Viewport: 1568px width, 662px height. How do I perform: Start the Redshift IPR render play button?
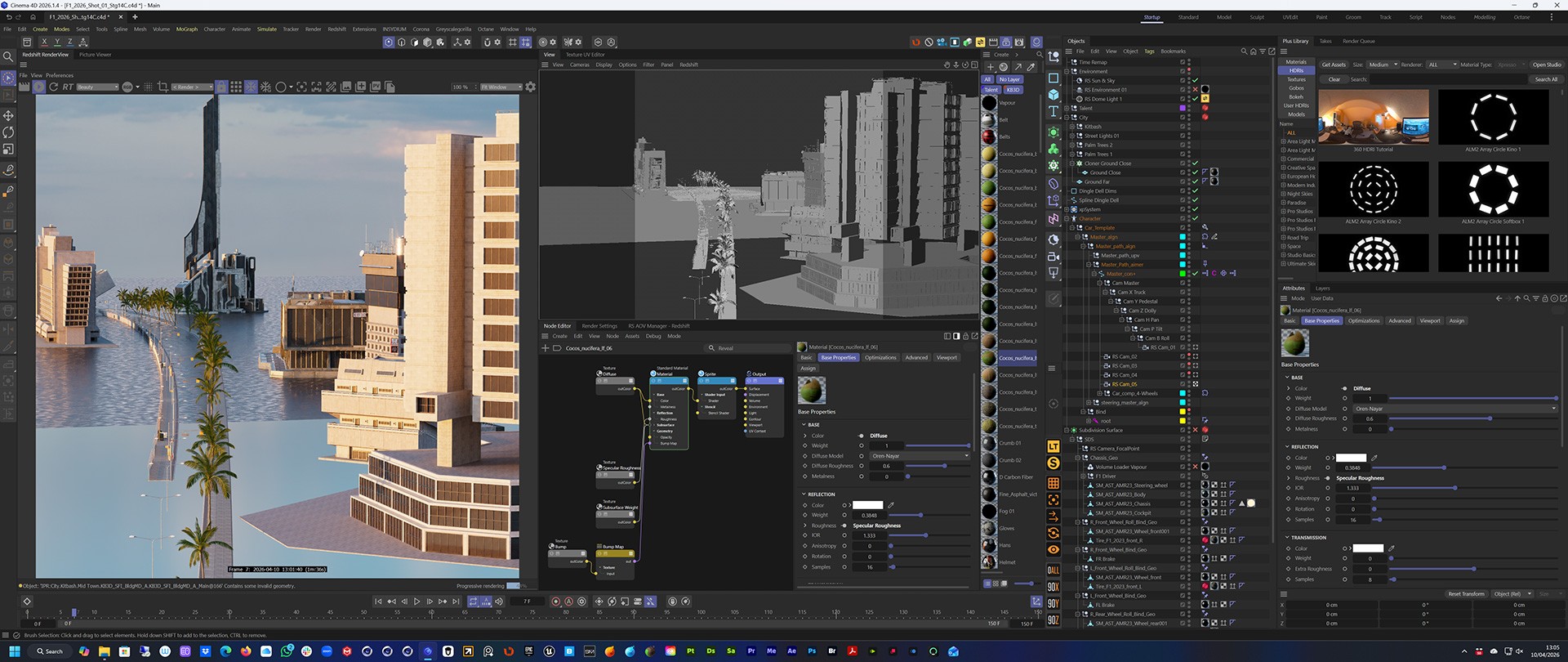38,87
